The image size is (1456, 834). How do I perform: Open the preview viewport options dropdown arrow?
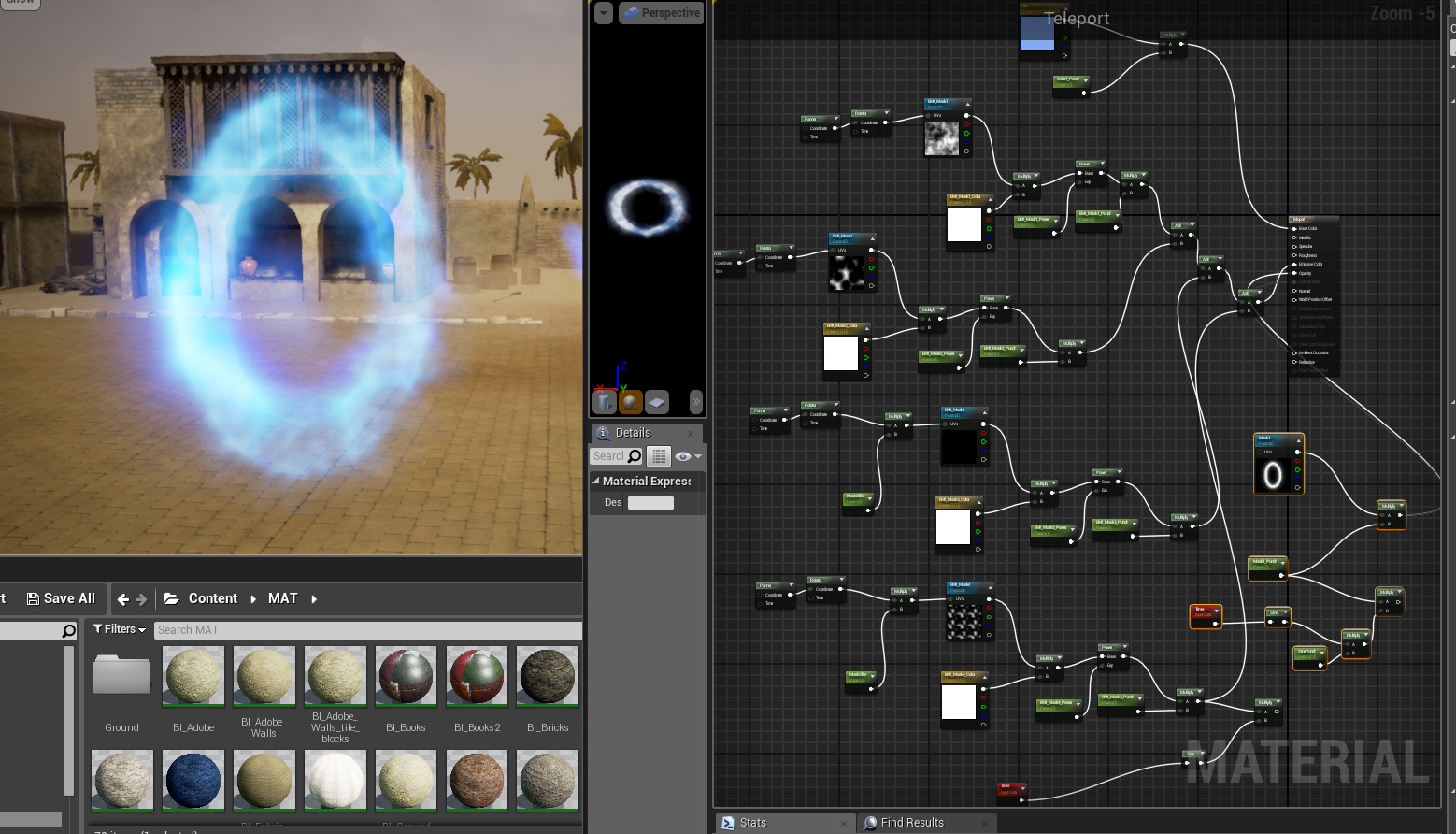coord(604,13)
